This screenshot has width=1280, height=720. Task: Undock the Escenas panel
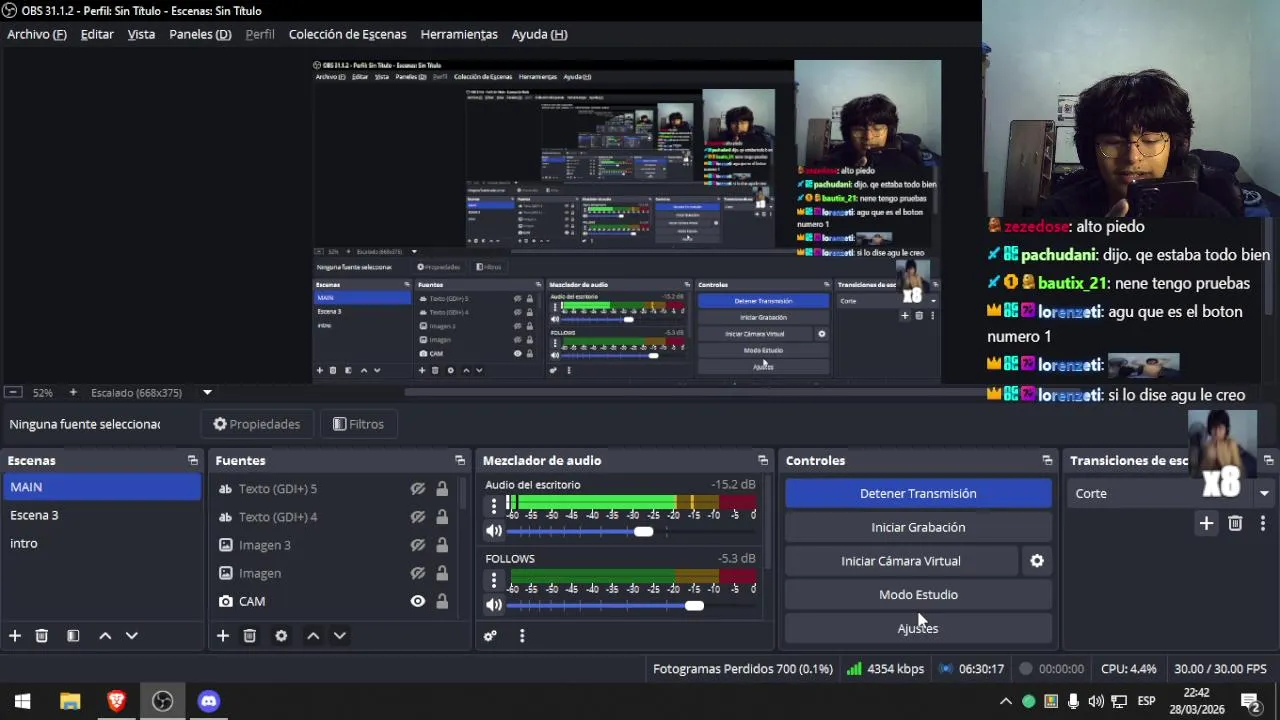[x=193, y=461]
